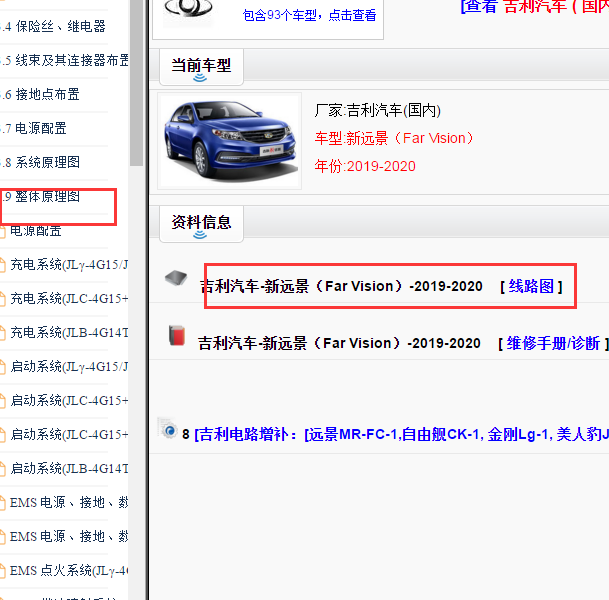
Task: Click the document icon beside 充电系统(JLB-4G14T
Action: (3, 334)
